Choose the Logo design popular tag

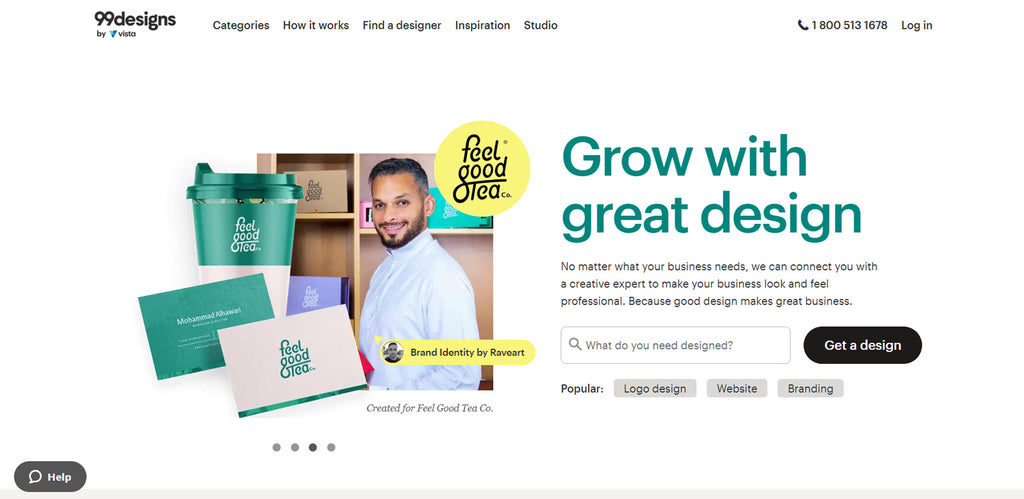655,389
